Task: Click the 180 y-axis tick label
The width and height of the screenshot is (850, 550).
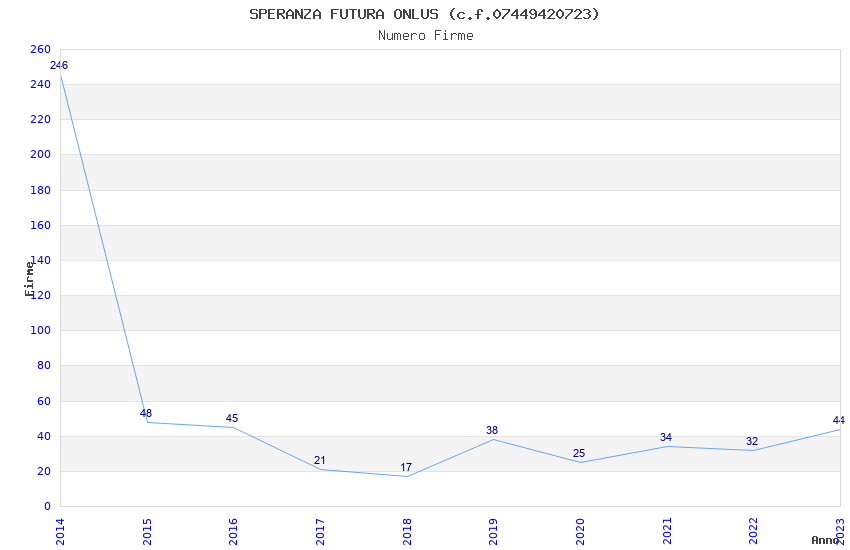Action: tap(41, 190)
